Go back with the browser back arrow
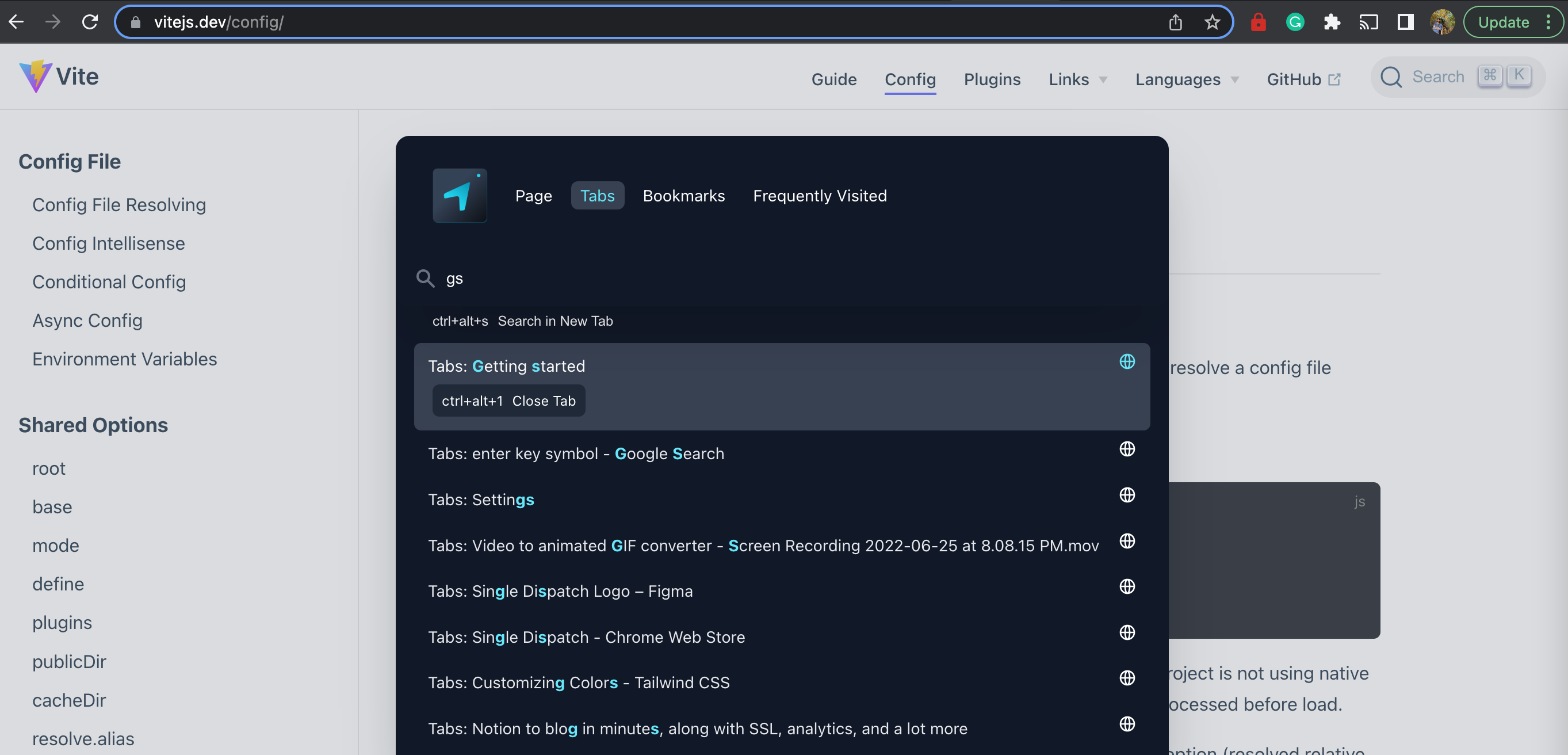This screenshot has height=755, width=1568. (x=17, y=22)
